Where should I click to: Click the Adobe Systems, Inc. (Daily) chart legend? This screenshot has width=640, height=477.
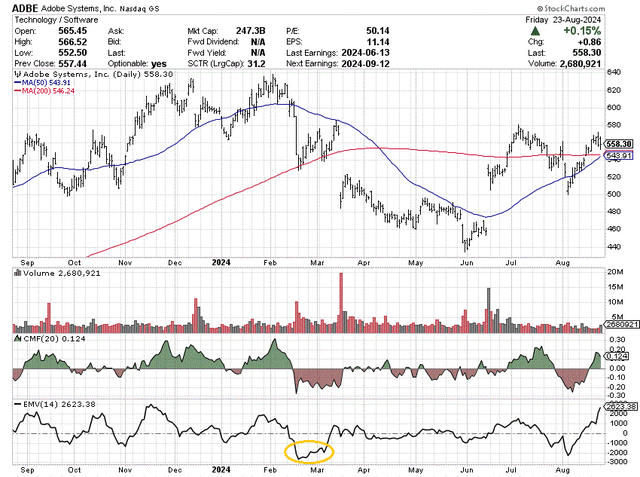pos(94,74)
